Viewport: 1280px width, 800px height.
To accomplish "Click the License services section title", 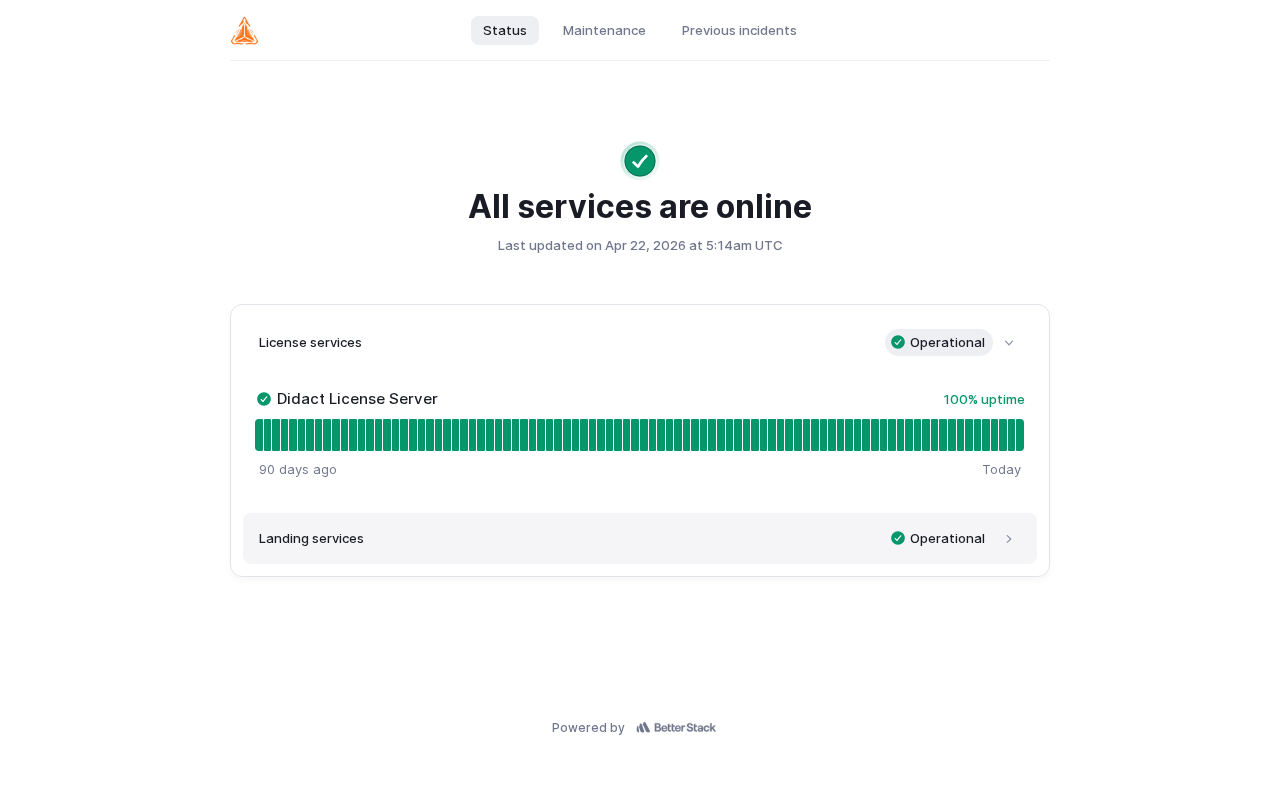I will (x=310, y=342).
